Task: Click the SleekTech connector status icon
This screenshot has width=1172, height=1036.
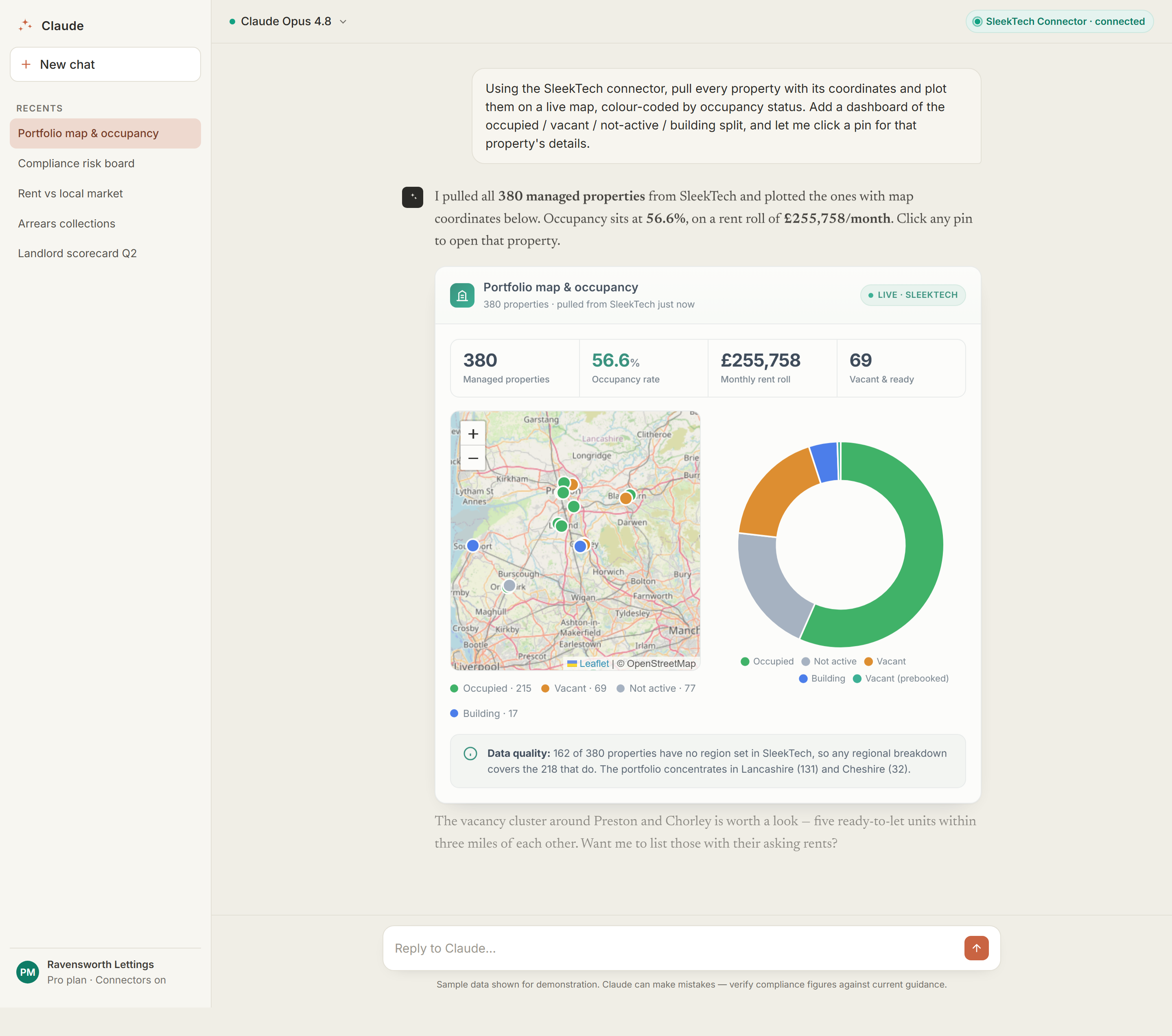Action: [977, 21]
